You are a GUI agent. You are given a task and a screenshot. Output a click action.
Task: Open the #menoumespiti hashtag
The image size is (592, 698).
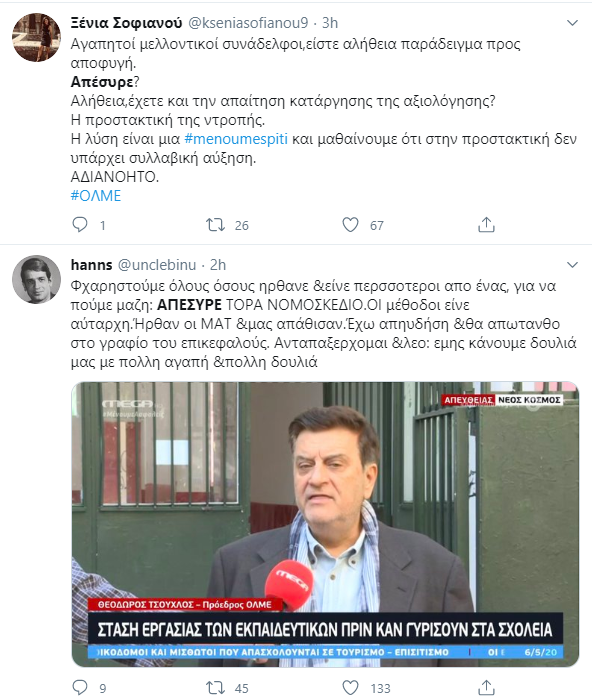pos(236,139)
